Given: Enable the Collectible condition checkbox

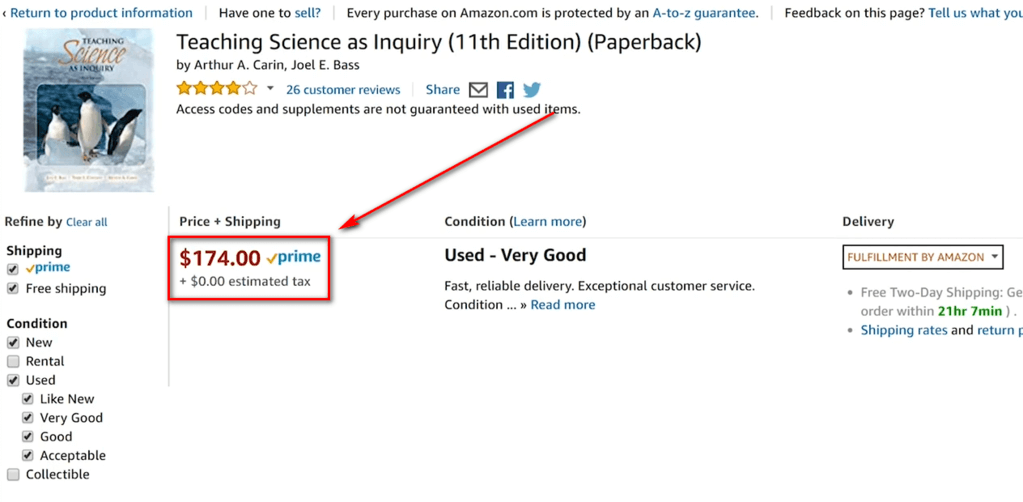Looking at the screenshot, I should [x=12, y=475].
